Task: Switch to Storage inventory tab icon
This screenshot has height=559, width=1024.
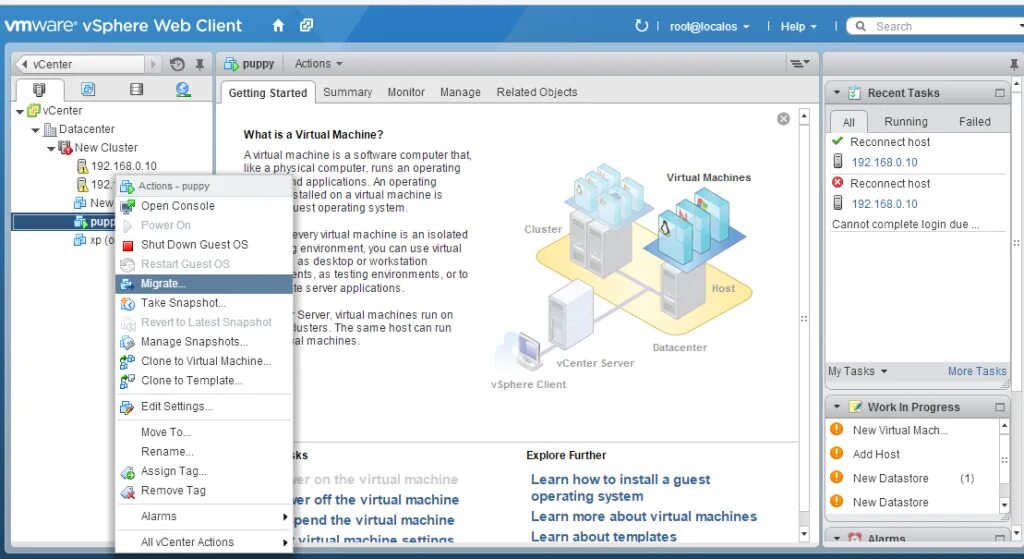Action: click(136, 89)
